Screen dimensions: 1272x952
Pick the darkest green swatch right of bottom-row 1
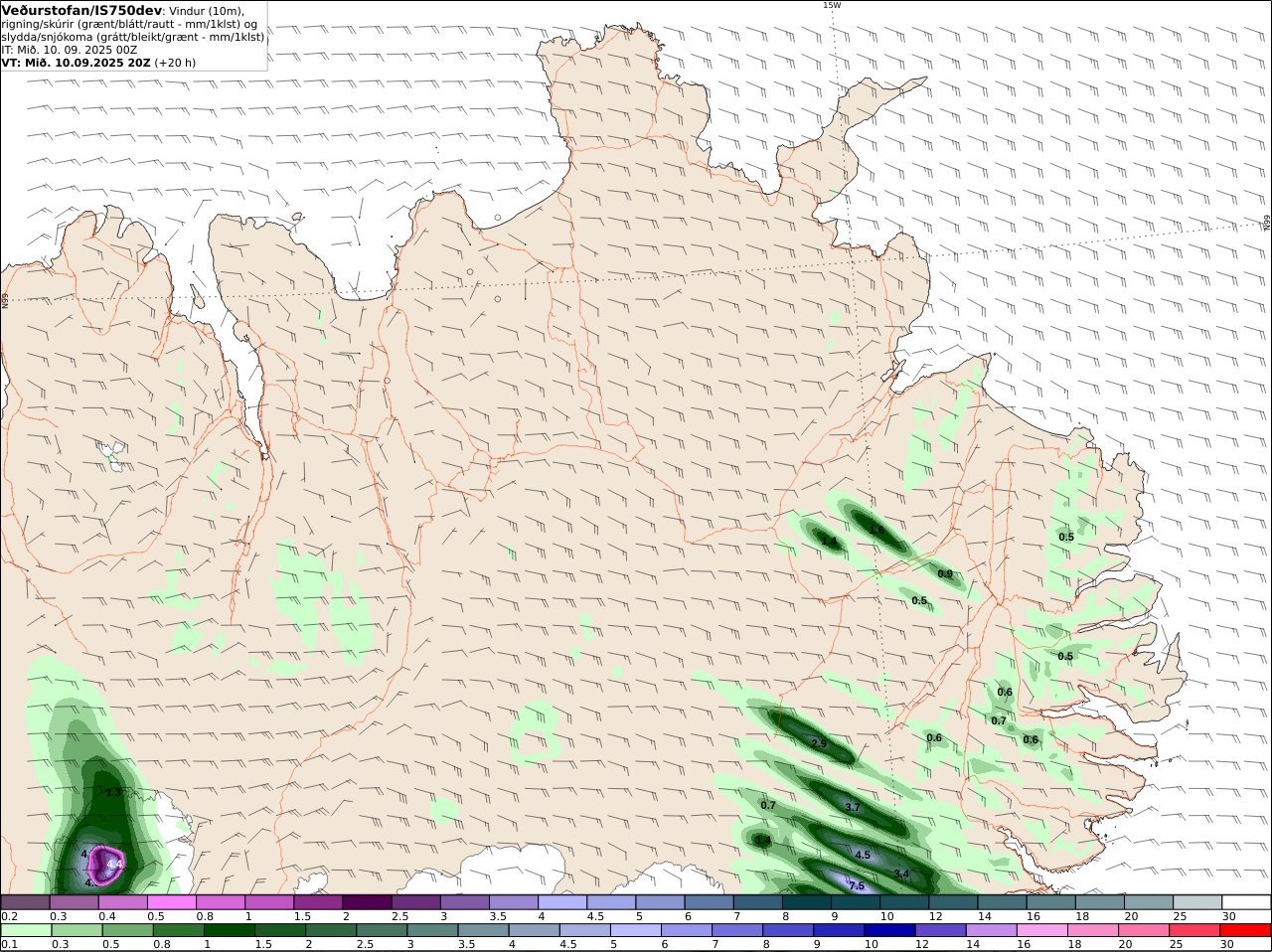(x=228, y=931)
